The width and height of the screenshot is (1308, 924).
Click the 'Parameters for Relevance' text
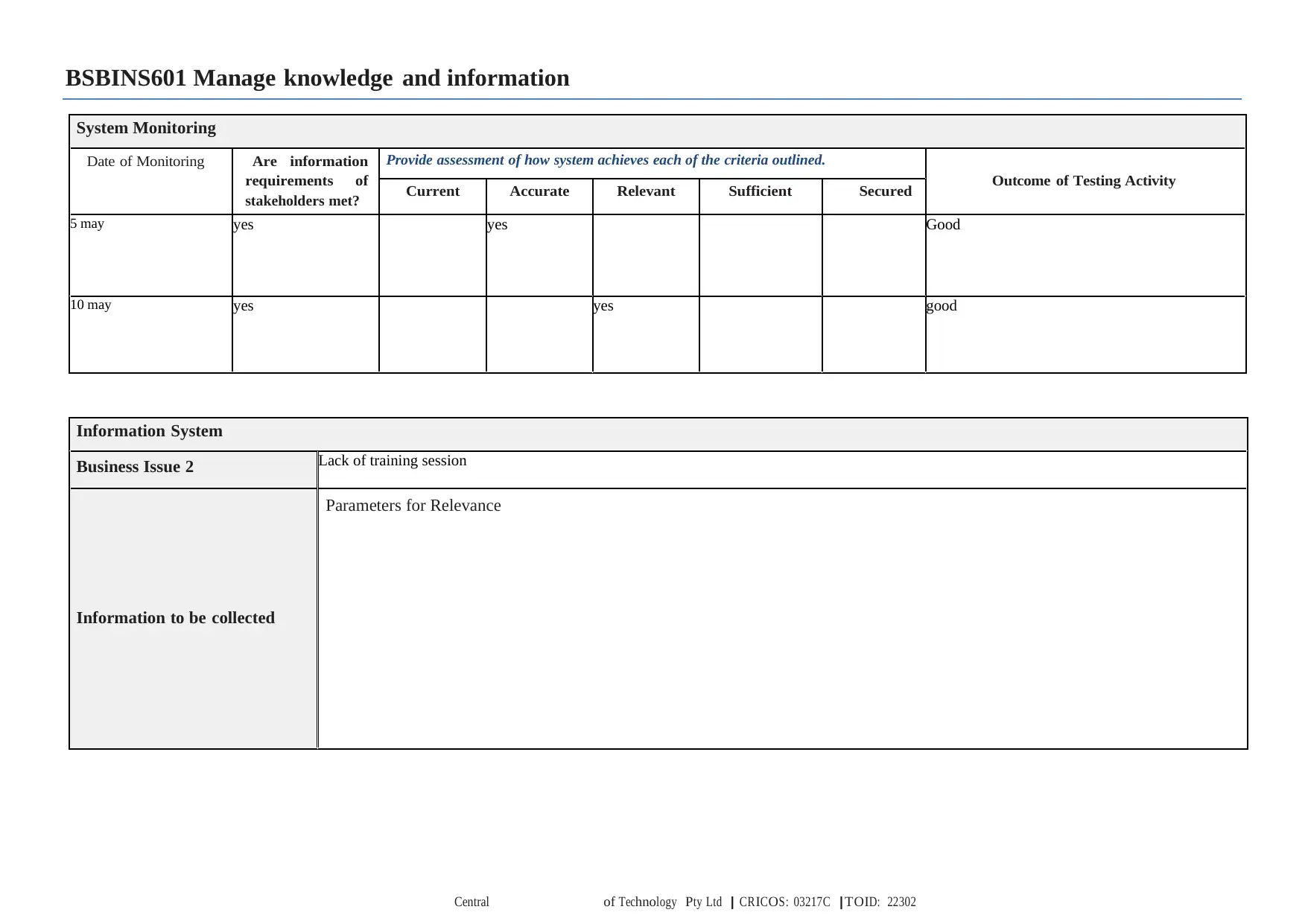pos(413,506)
